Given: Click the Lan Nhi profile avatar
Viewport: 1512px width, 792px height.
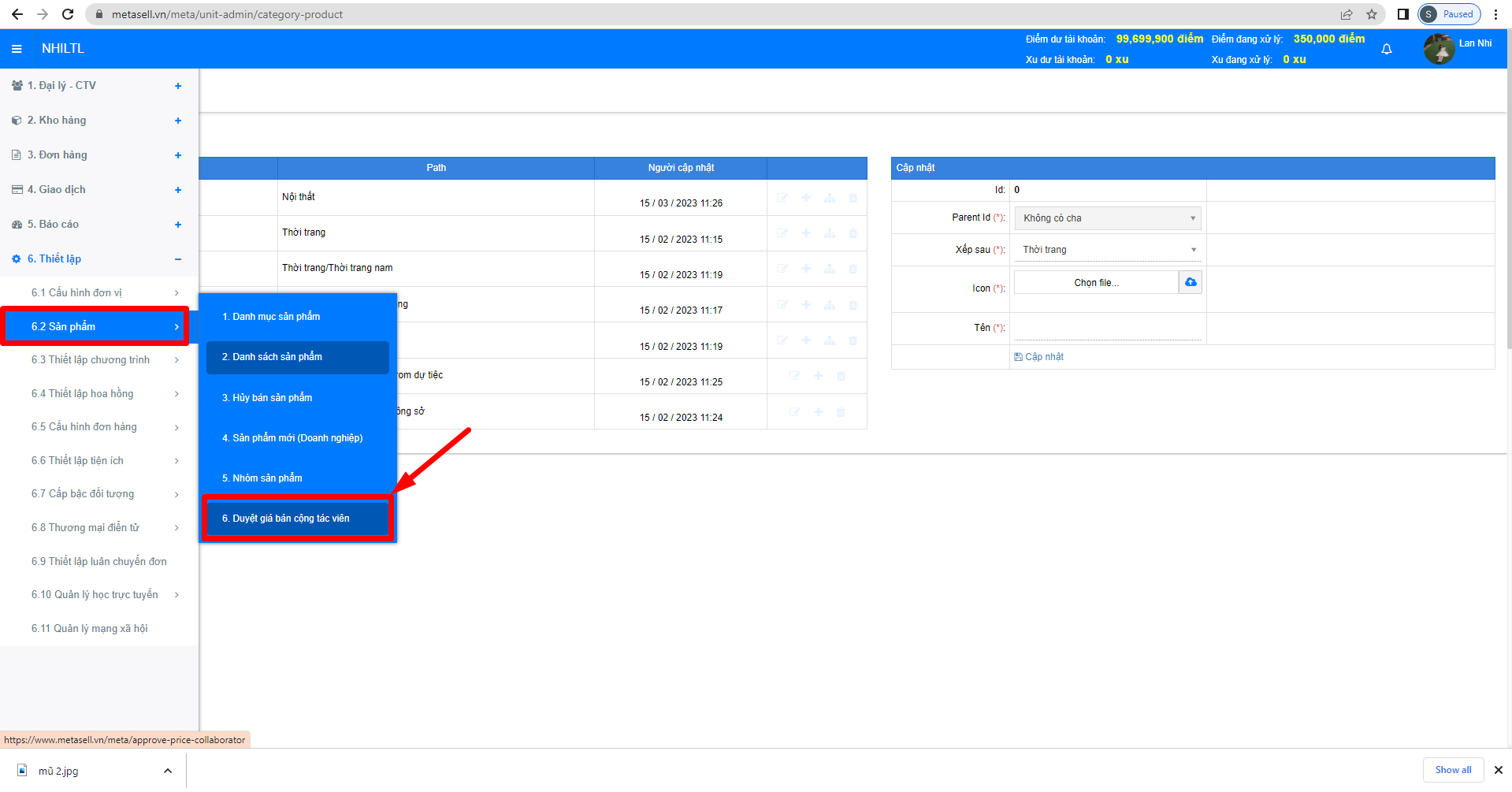Looking at the screenshot, I should coord(1438,49).
